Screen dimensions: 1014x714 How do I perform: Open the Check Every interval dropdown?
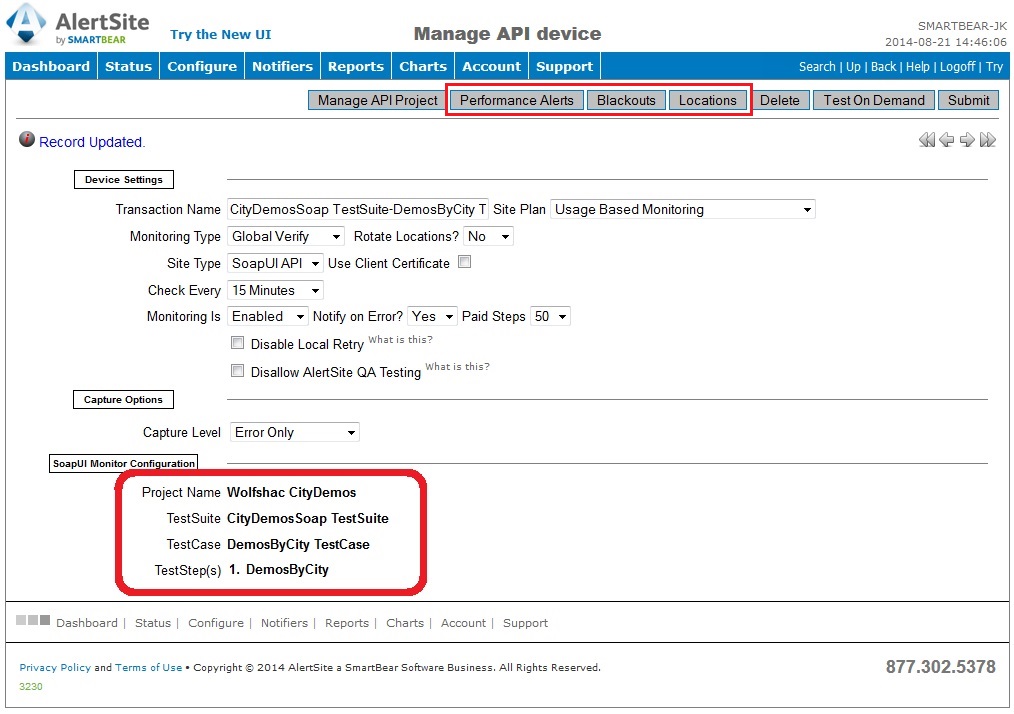[x=275, y=290]
